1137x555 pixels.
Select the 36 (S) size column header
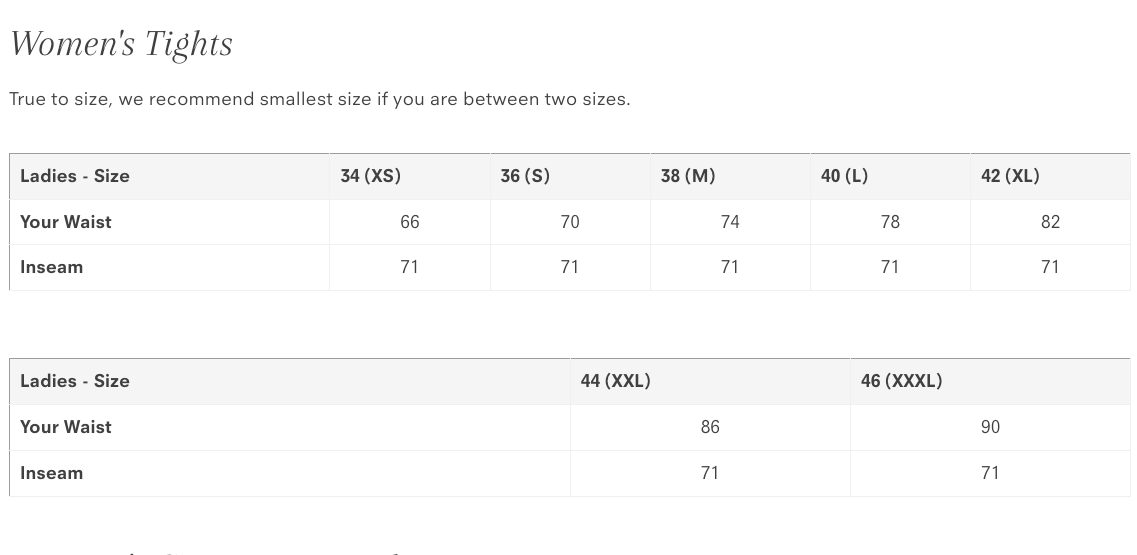[525, 176]
